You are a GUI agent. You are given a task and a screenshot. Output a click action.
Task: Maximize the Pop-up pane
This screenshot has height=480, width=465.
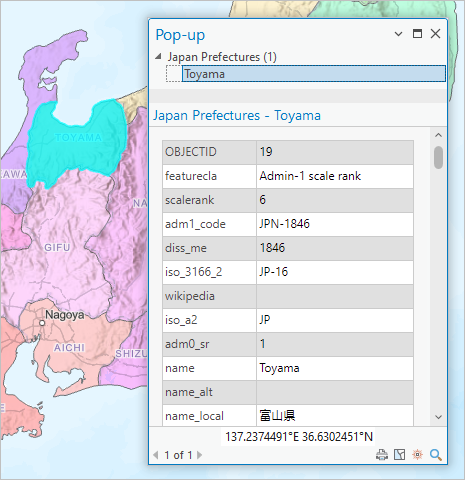point(417,34)
